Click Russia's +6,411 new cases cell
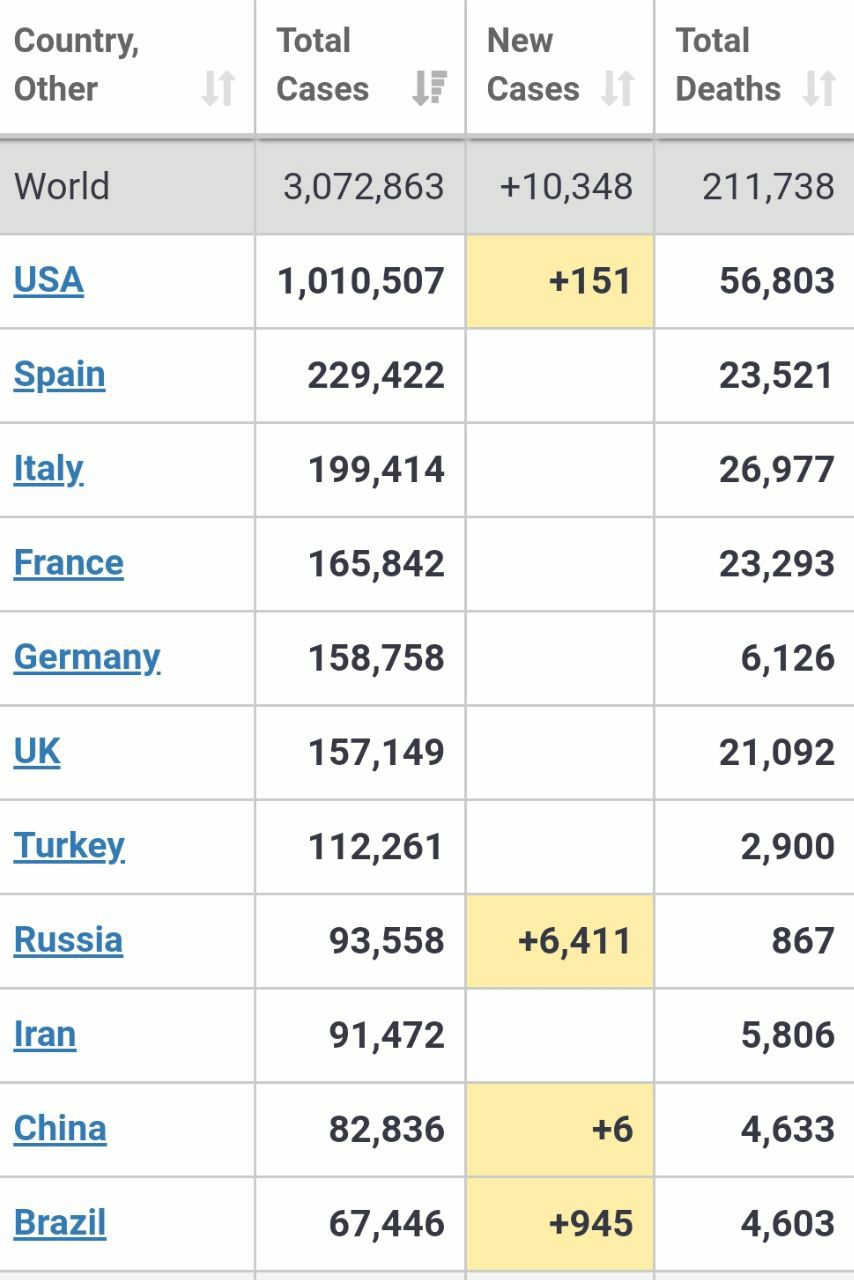 (x=560, y=941)
